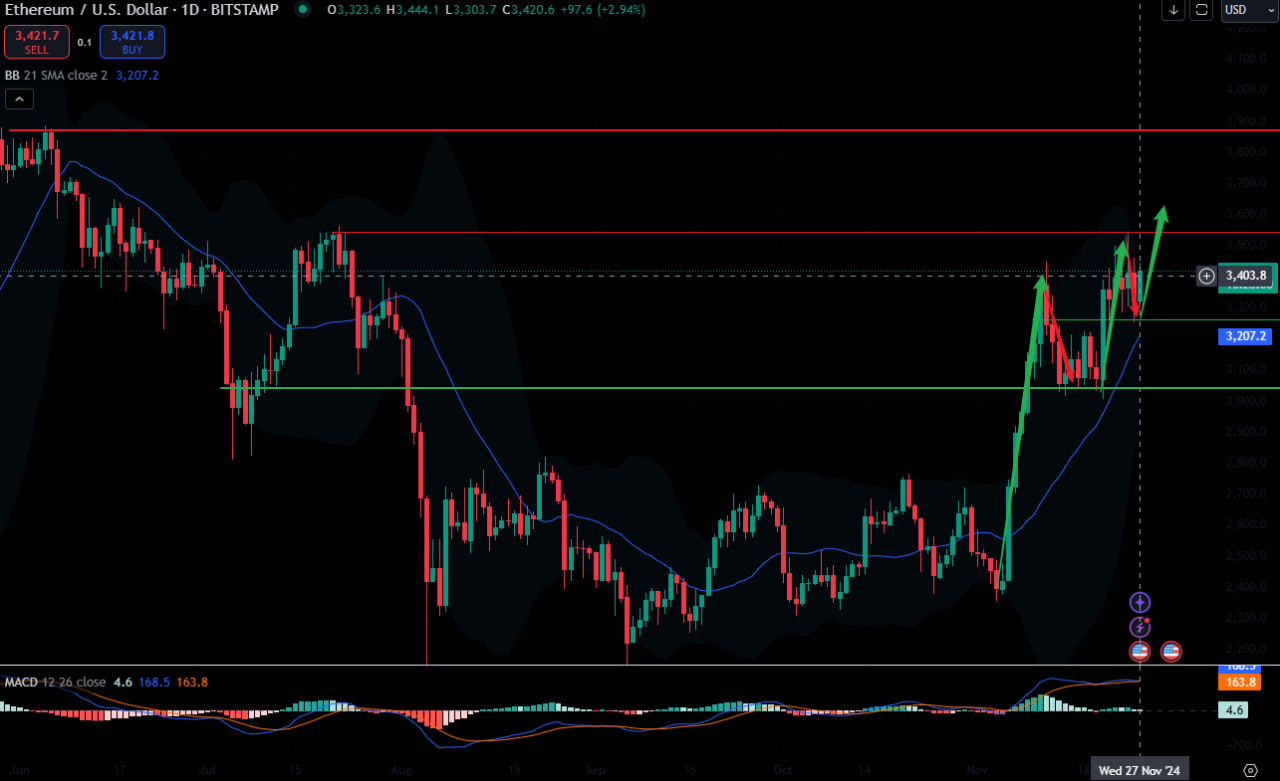
Task: Select the MACD 12 26 close indicator legend
Action: tap(55, 682)
